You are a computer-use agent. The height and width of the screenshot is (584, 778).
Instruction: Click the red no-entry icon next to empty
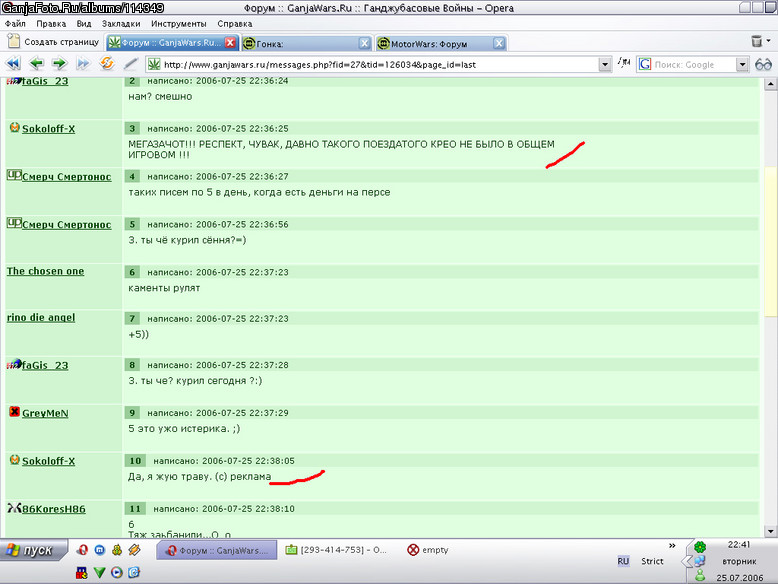[x=413, y=550]
